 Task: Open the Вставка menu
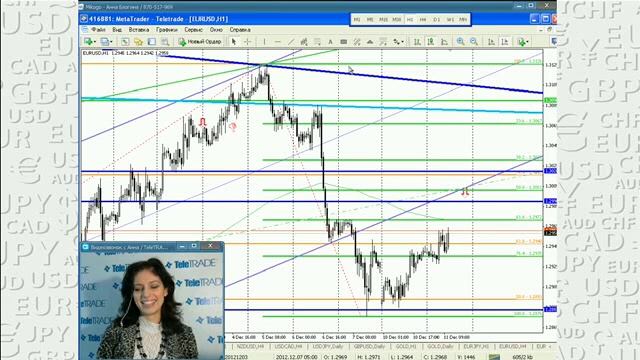(139, 30)
